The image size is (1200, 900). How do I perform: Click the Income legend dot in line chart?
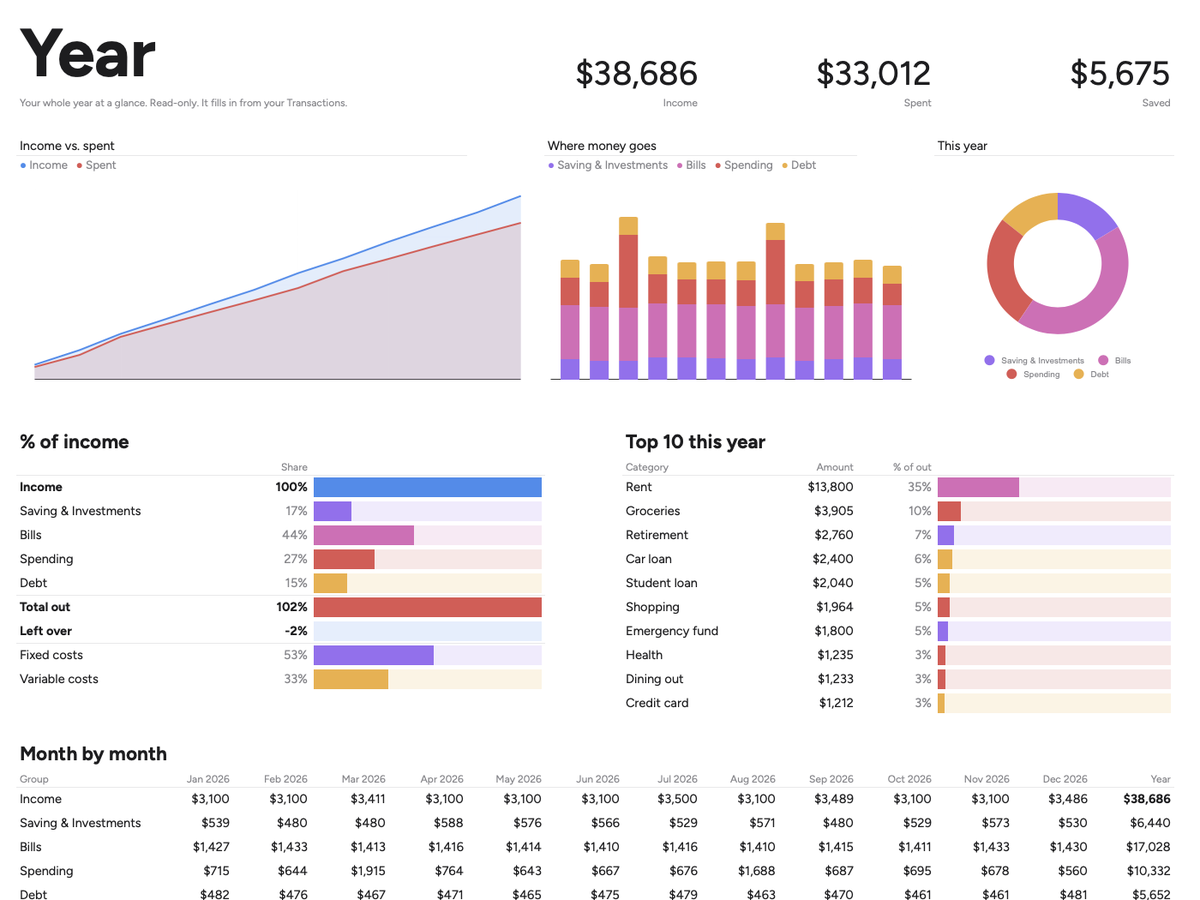[23, 166]
